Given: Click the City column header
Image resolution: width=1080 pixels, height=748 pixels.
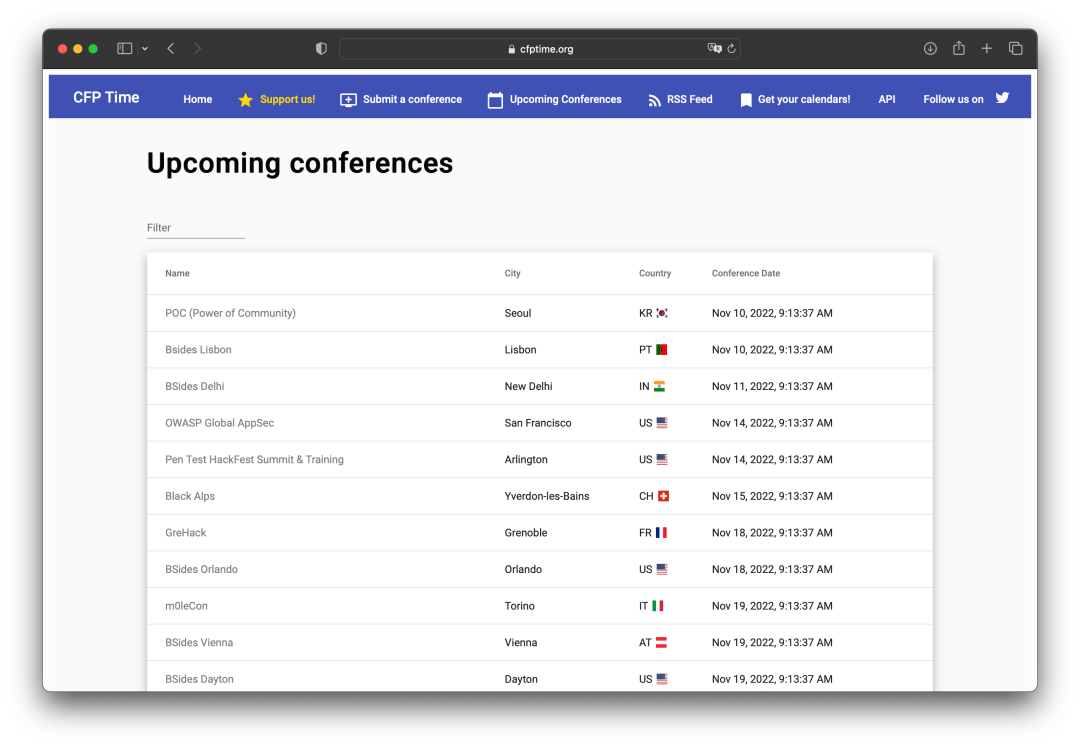Looking at the screenshot, I should click(x=512, y=273).
